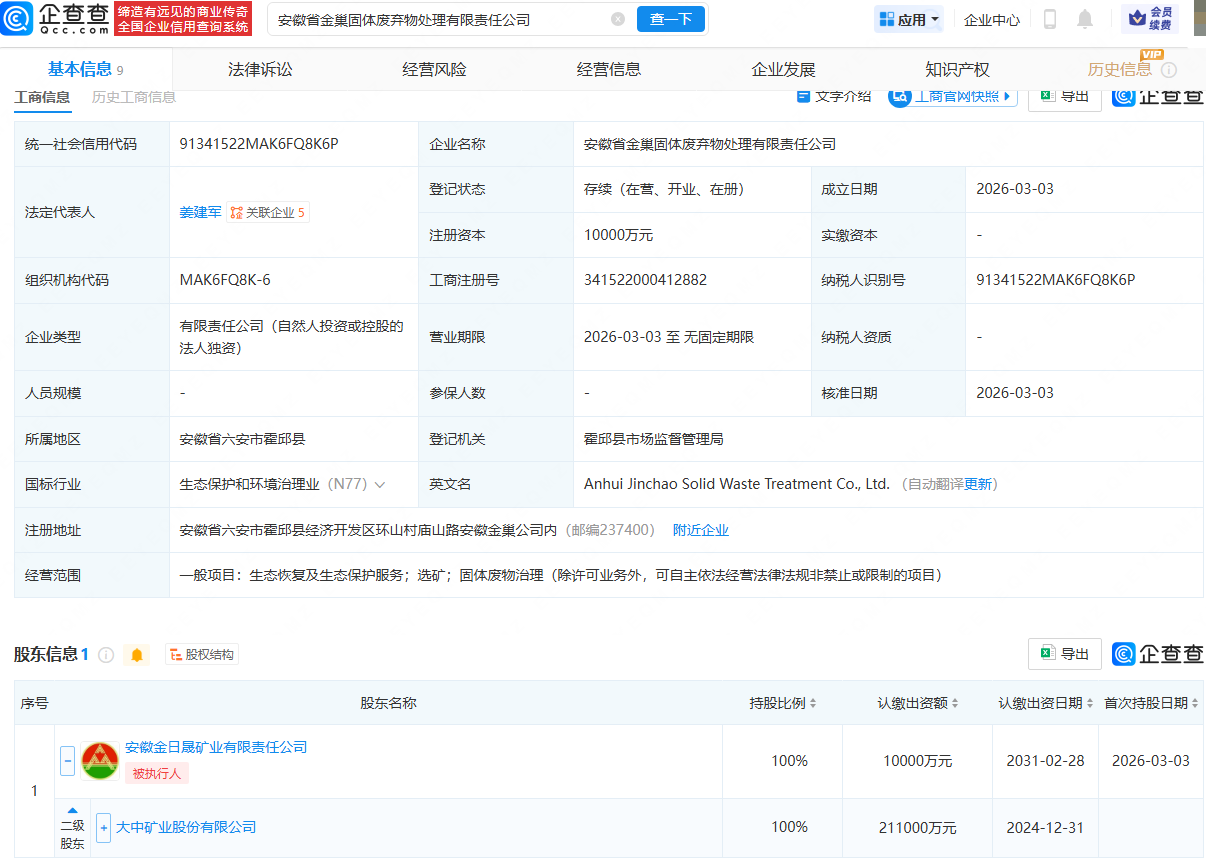The image size is (1206, 859).
Task: Click the notification bell in top navigation
Action: (1086, 18)
